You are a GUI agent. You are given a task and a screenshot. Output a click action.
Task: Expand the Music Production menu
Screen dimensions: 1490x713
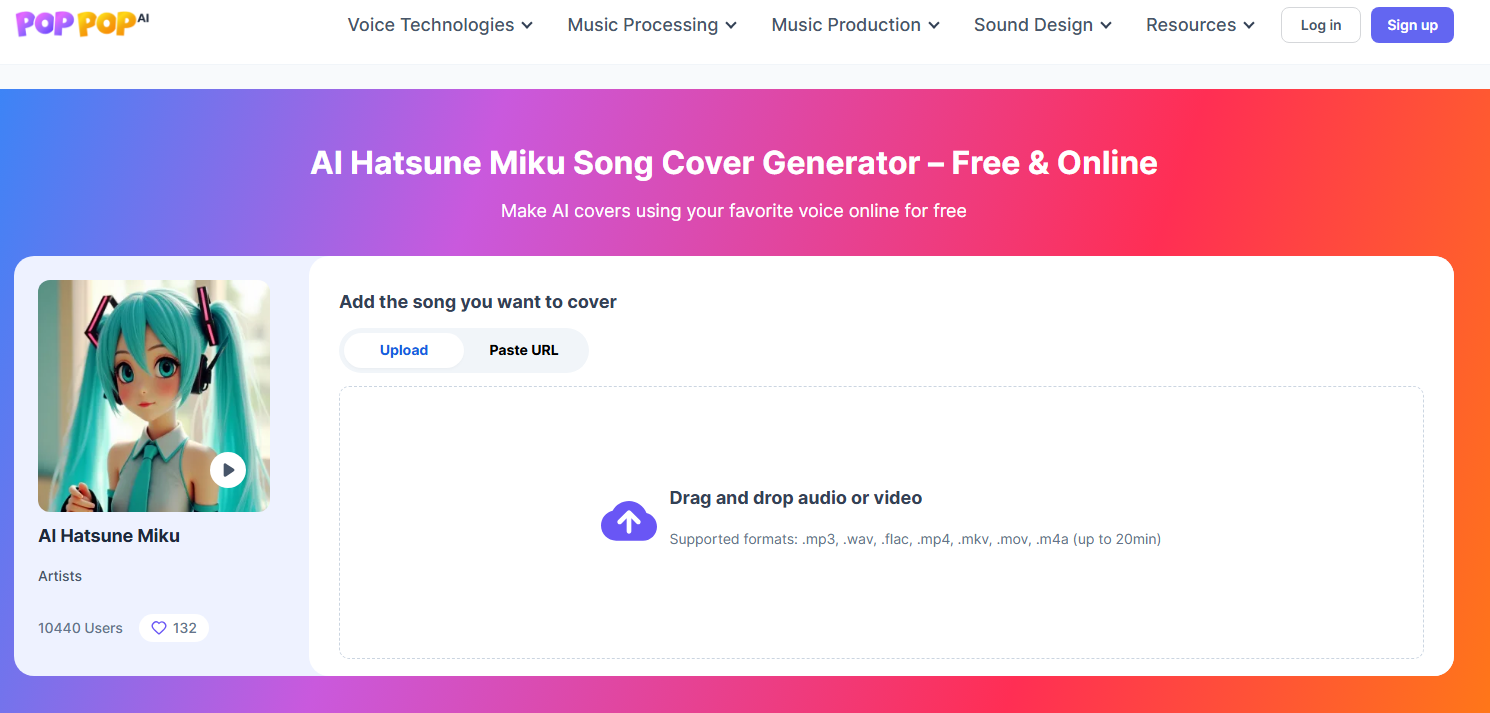[855, 26]
